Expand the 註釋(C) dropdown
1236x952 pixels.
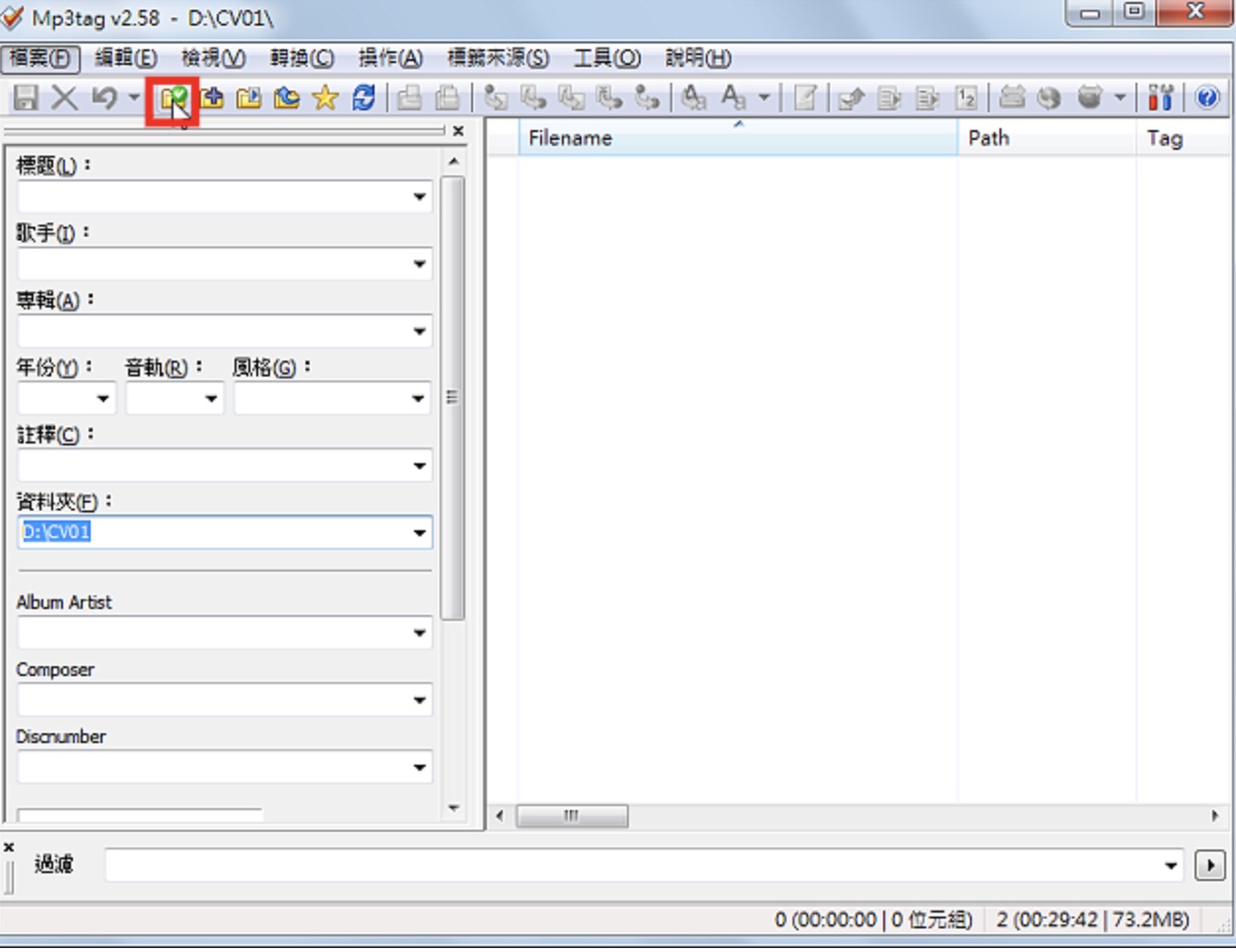(420, 465)
